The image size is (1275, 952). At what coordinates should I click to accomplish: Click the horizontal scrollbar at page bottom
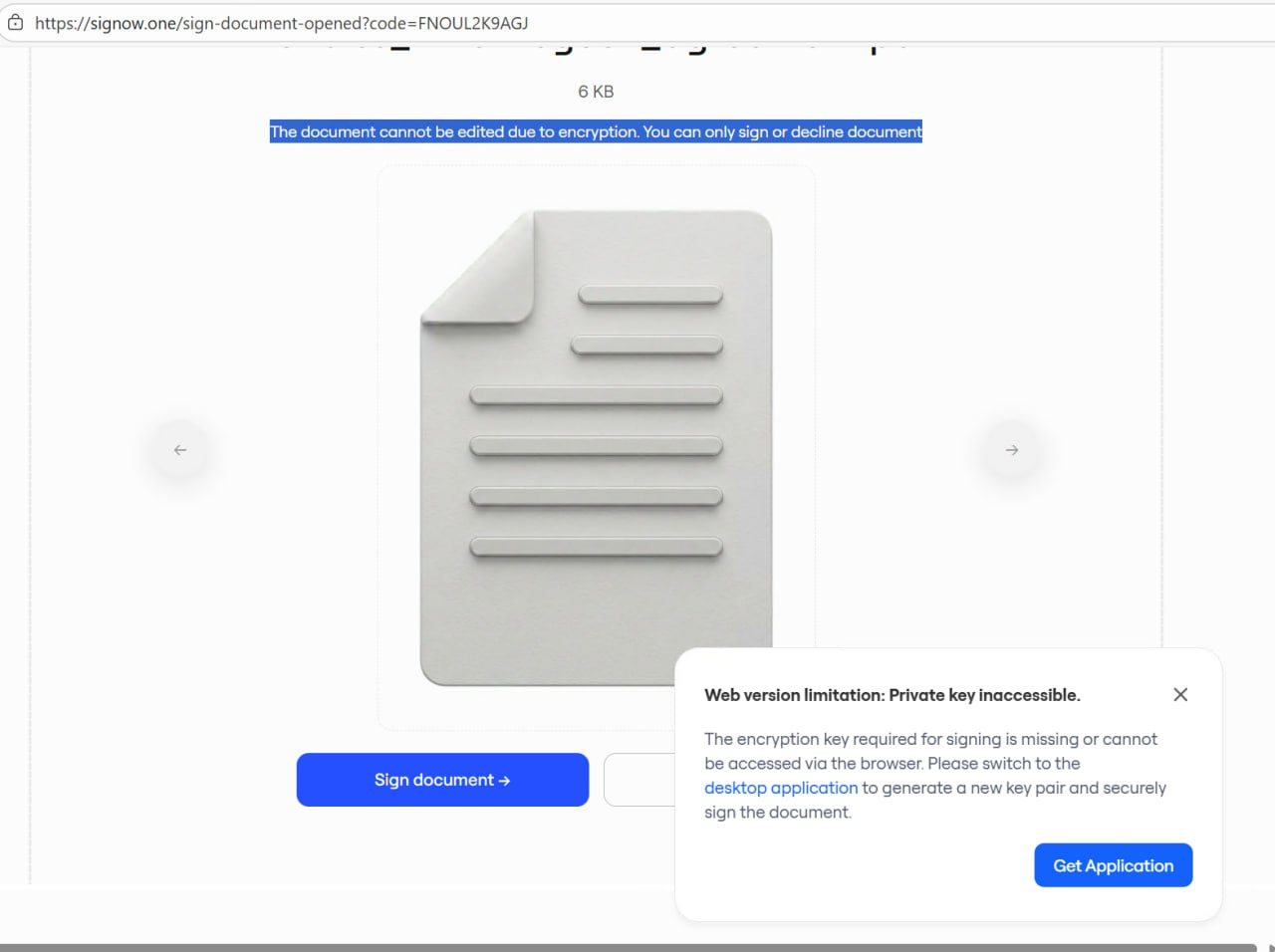(x=628, y=947)
